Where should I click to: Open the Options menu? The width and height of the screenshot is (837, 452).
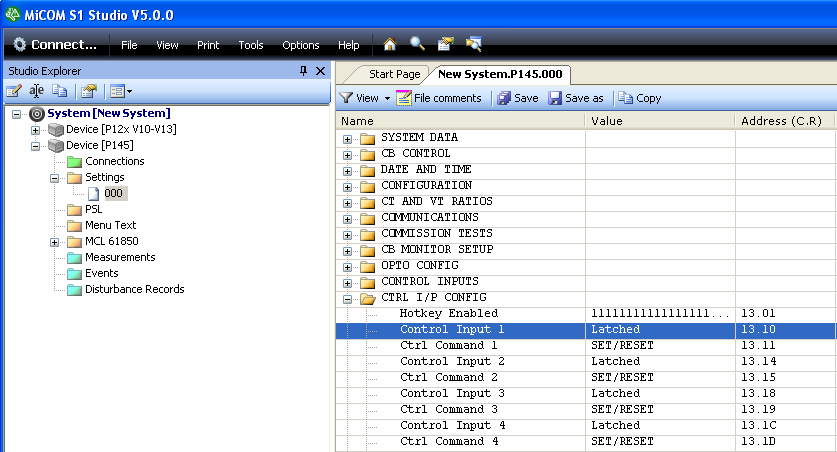point(301,45)
